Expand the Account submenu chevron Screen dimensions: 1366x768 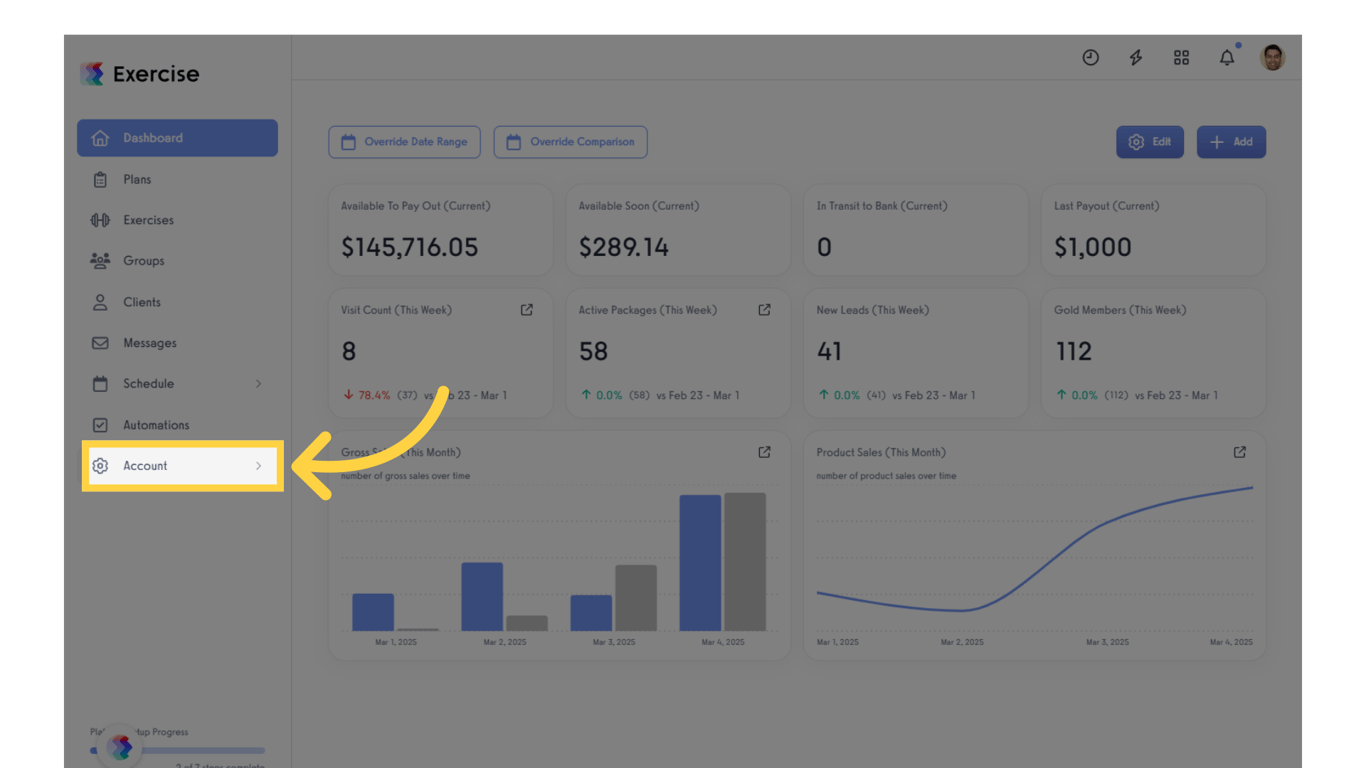pos(258,466)
